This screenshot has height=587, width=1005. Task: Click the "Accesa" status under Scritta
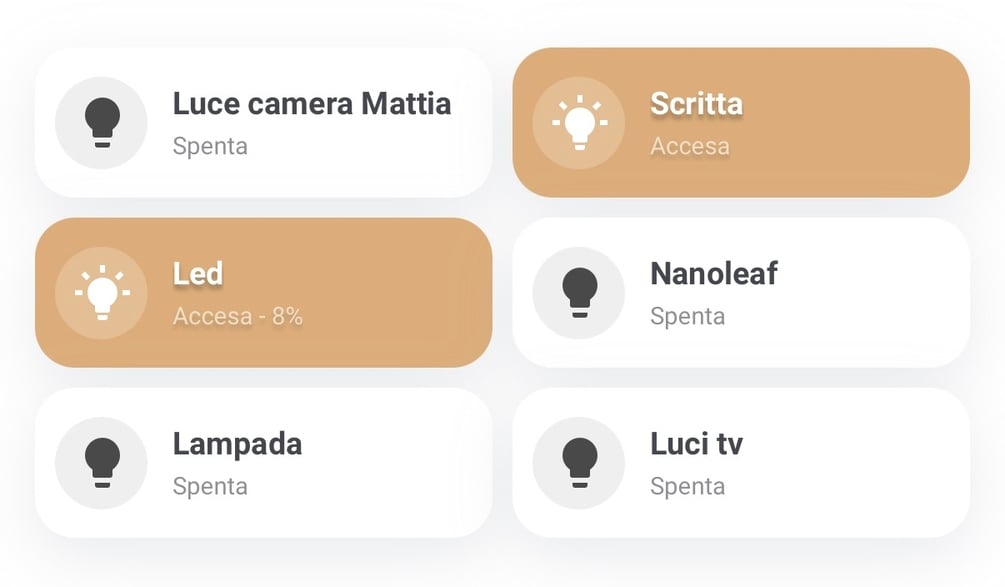(x=689, y=146)
